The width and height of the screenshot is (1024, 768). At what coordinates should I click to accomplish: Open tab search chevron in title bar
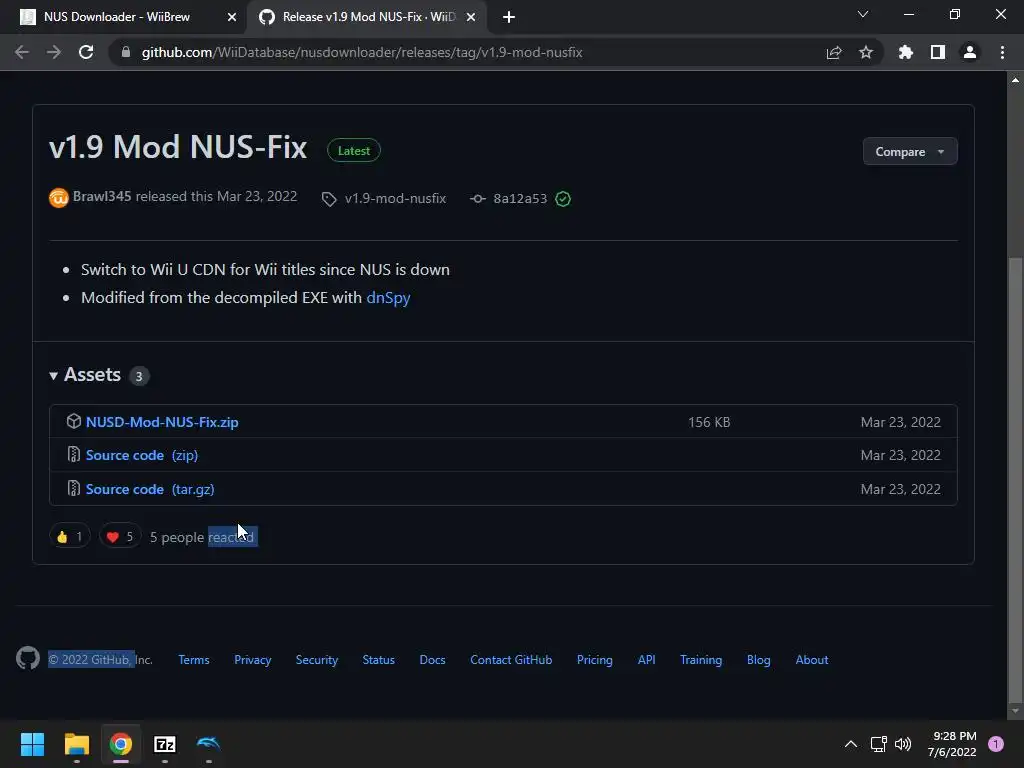pos(863,14)
